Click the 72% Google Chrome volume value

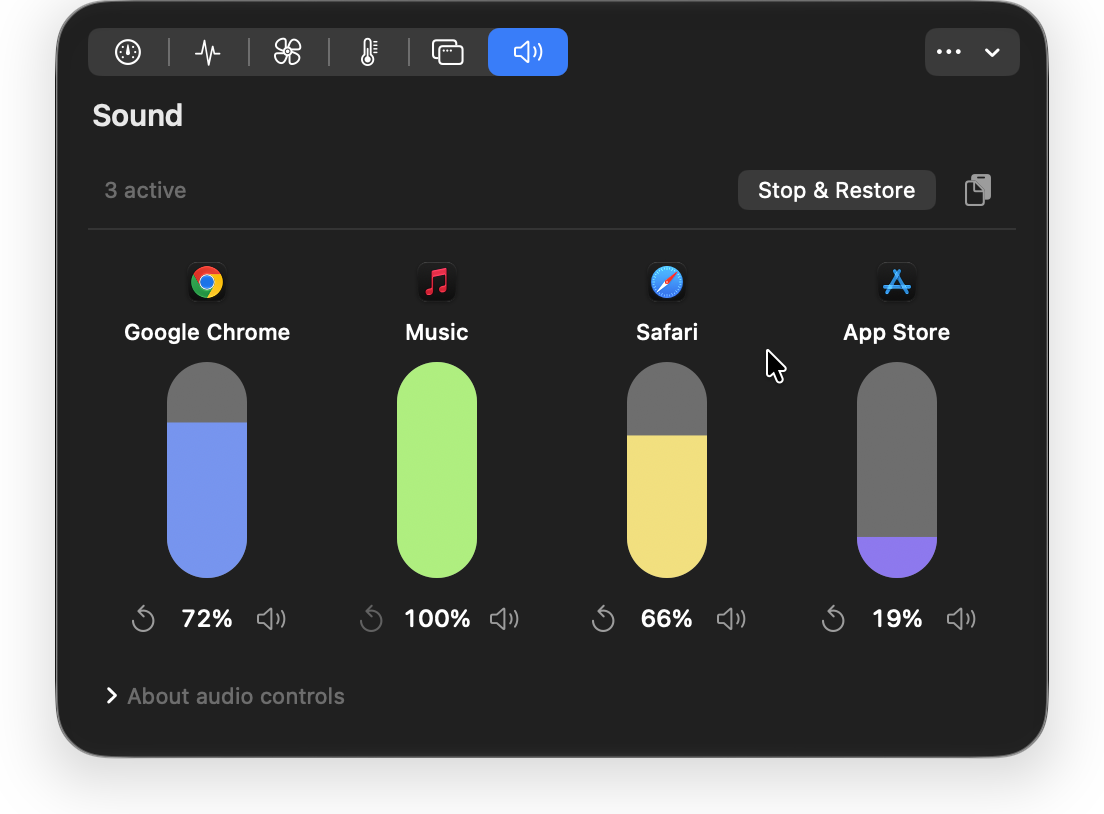coord(207,618)
